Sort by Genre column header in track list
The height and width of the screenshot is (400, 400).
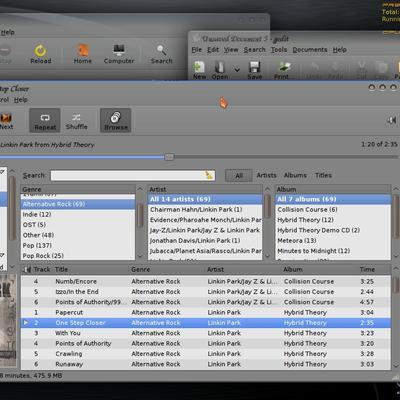pyautogui.click(x=141, y=269)
